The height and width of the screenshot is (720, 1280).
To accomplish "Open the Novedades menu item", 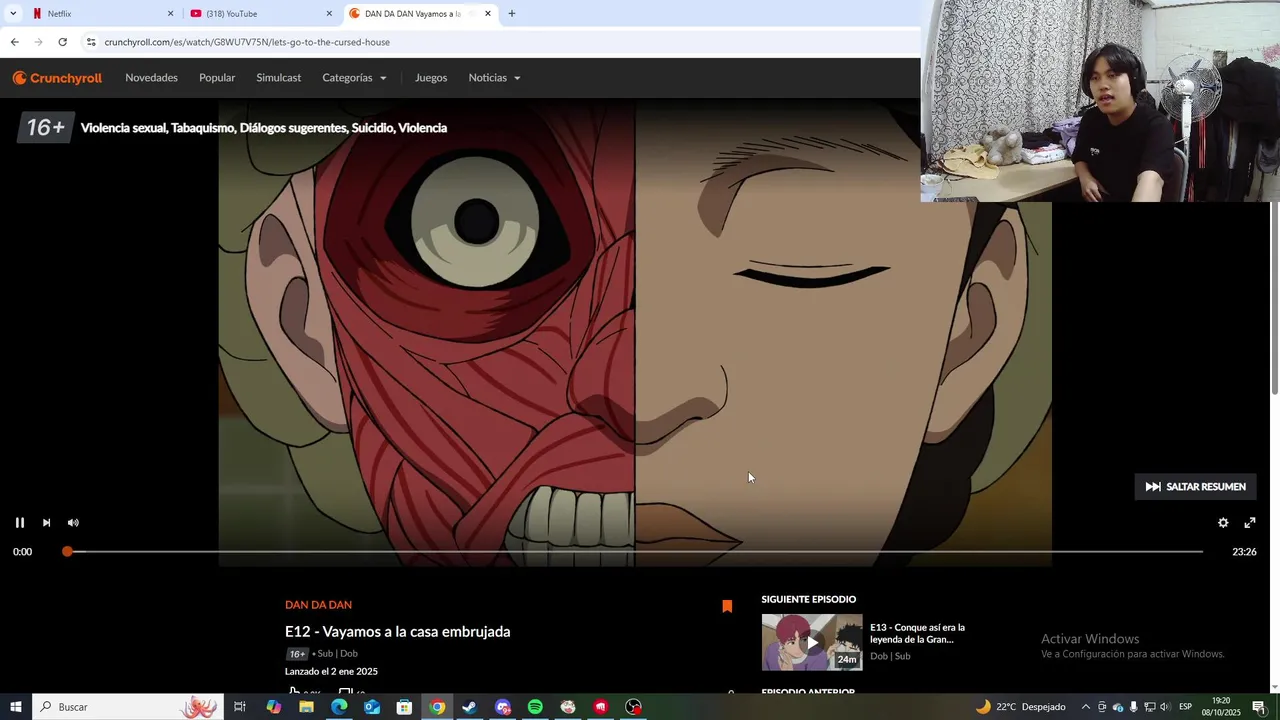I will [x=151, y=78].
